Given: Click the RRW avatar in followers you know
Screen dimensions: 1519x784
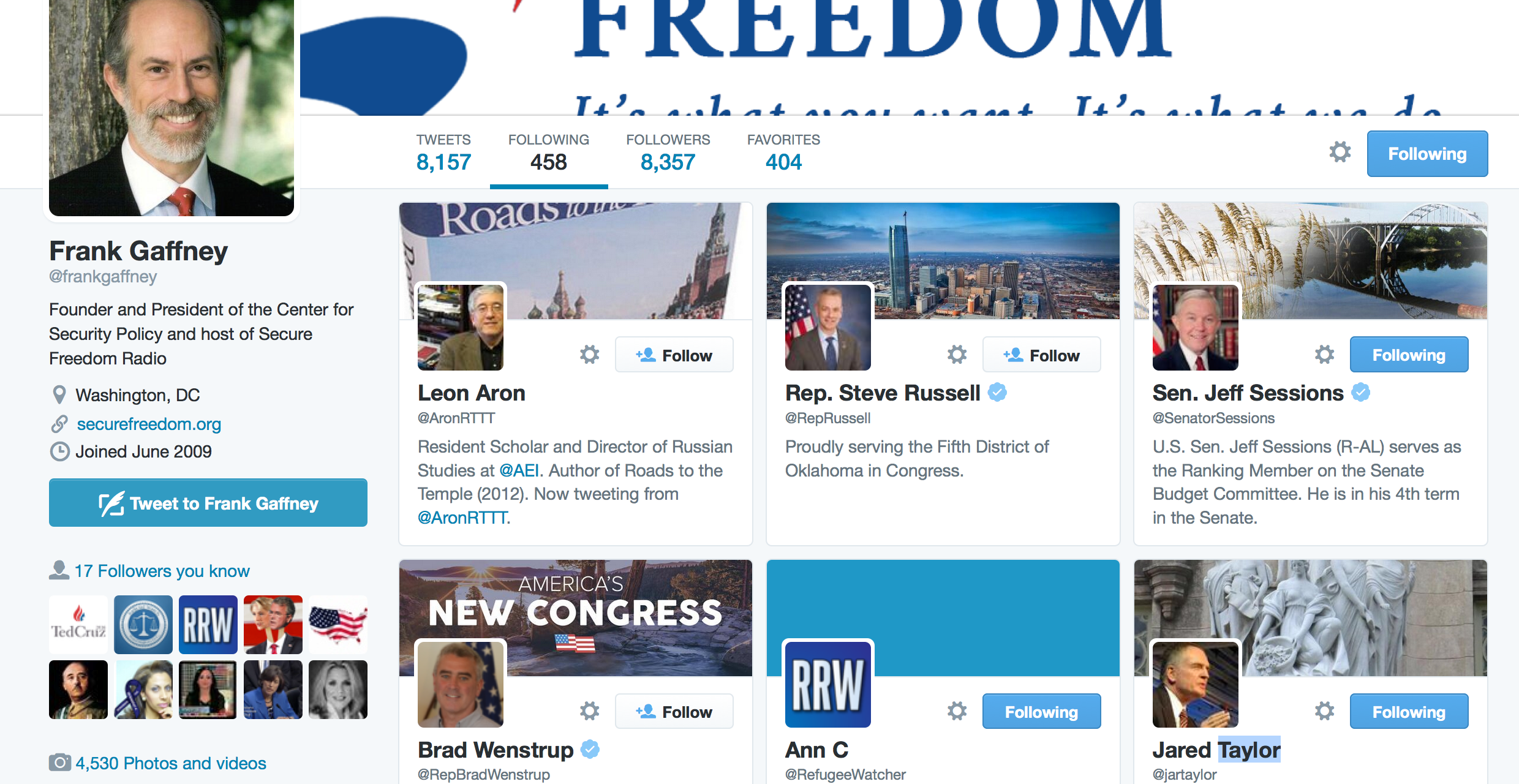Looking at the screenshot, I should [208, 625].
